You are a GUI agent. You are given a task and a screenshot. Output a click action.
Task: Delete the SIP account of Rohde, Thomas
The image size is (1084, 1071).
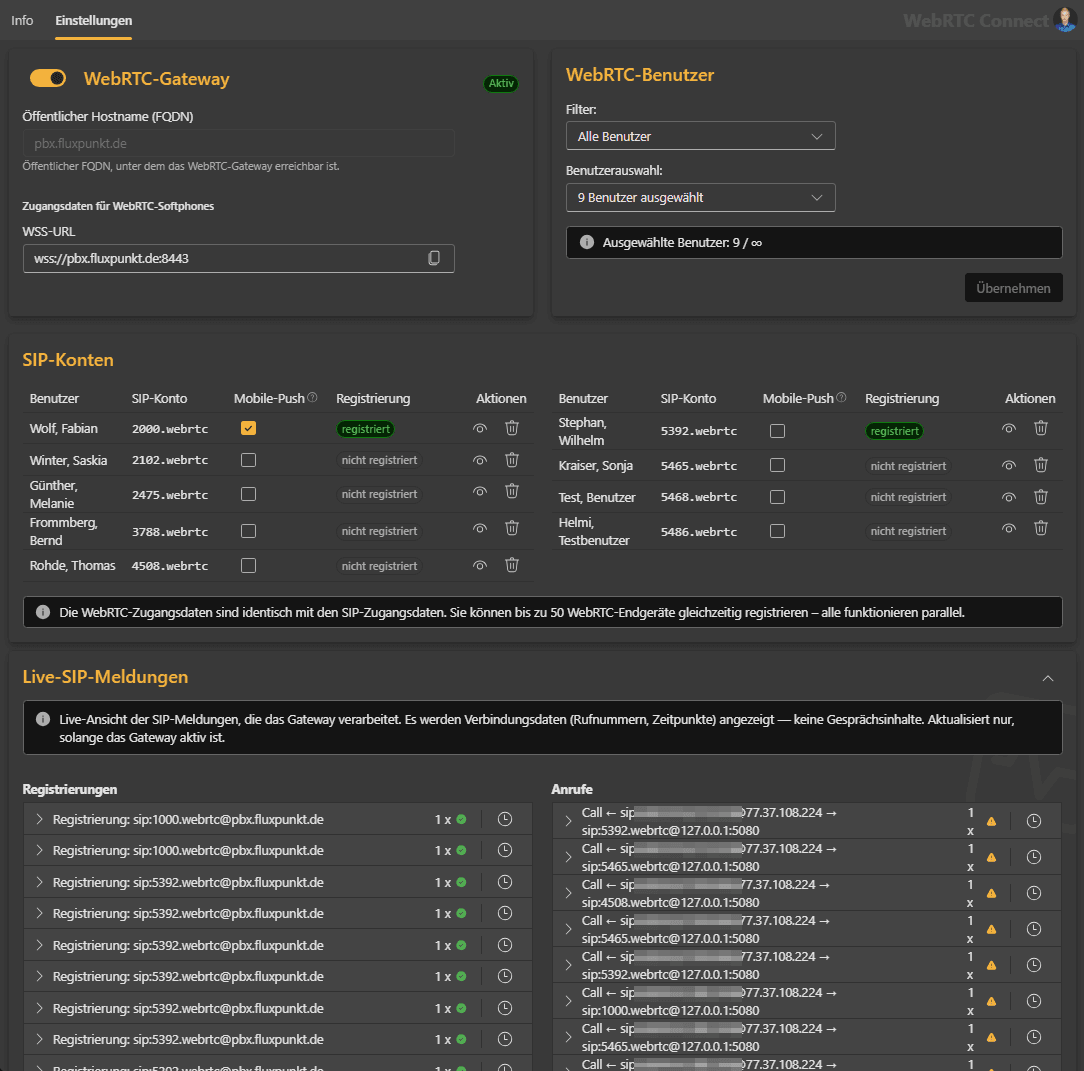pyautogui.click(x=512, y=565)
